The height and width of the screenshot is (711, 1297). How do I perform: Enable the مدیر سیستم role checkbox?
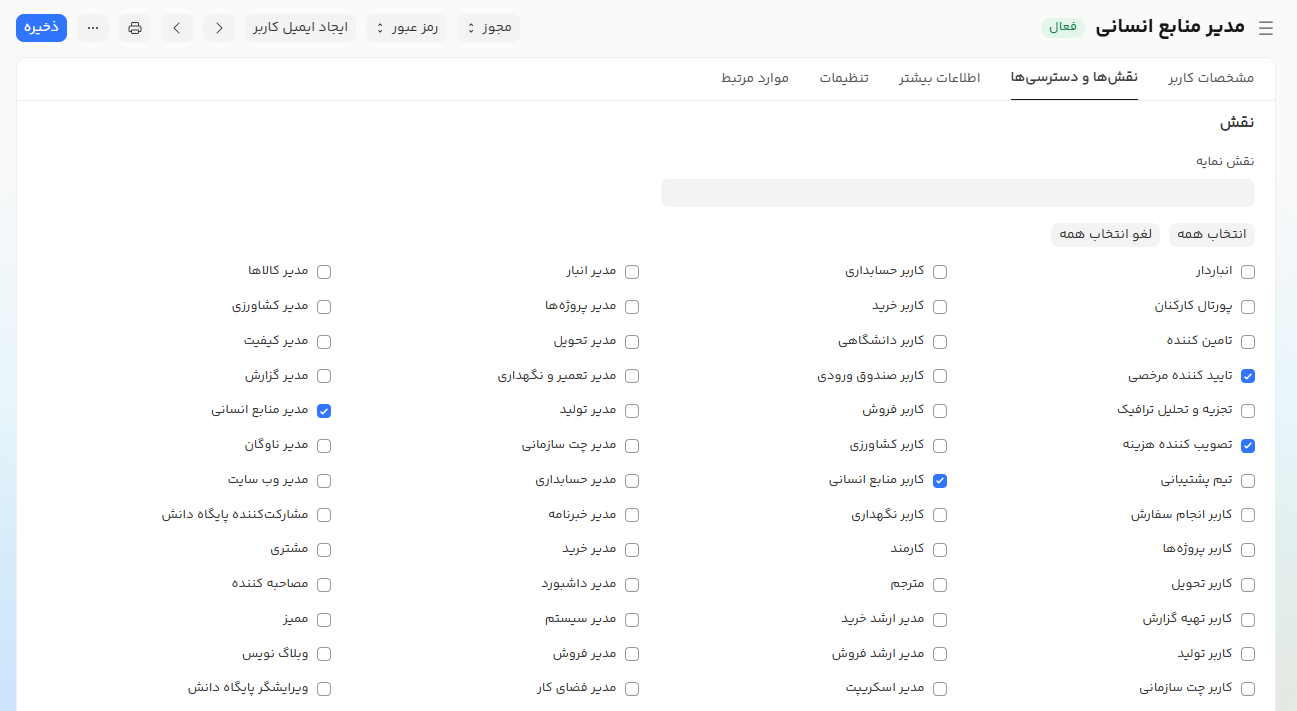[x=632, y=620]
